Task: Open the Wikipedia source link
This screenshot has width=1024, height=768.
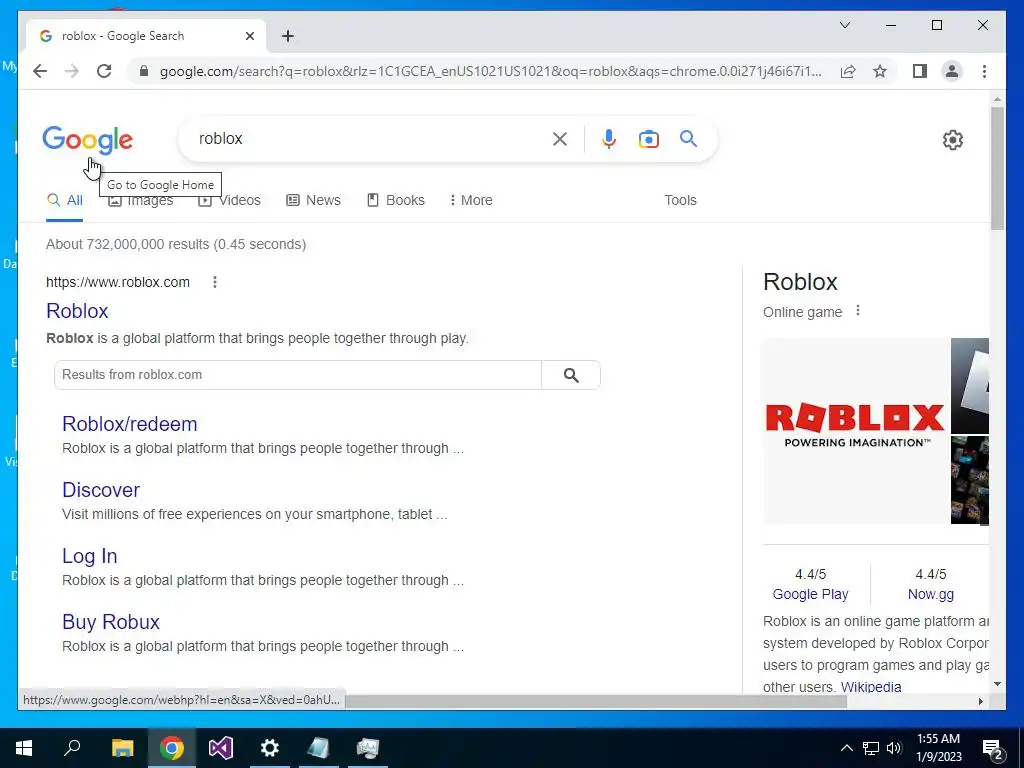Action: (871, 686)
